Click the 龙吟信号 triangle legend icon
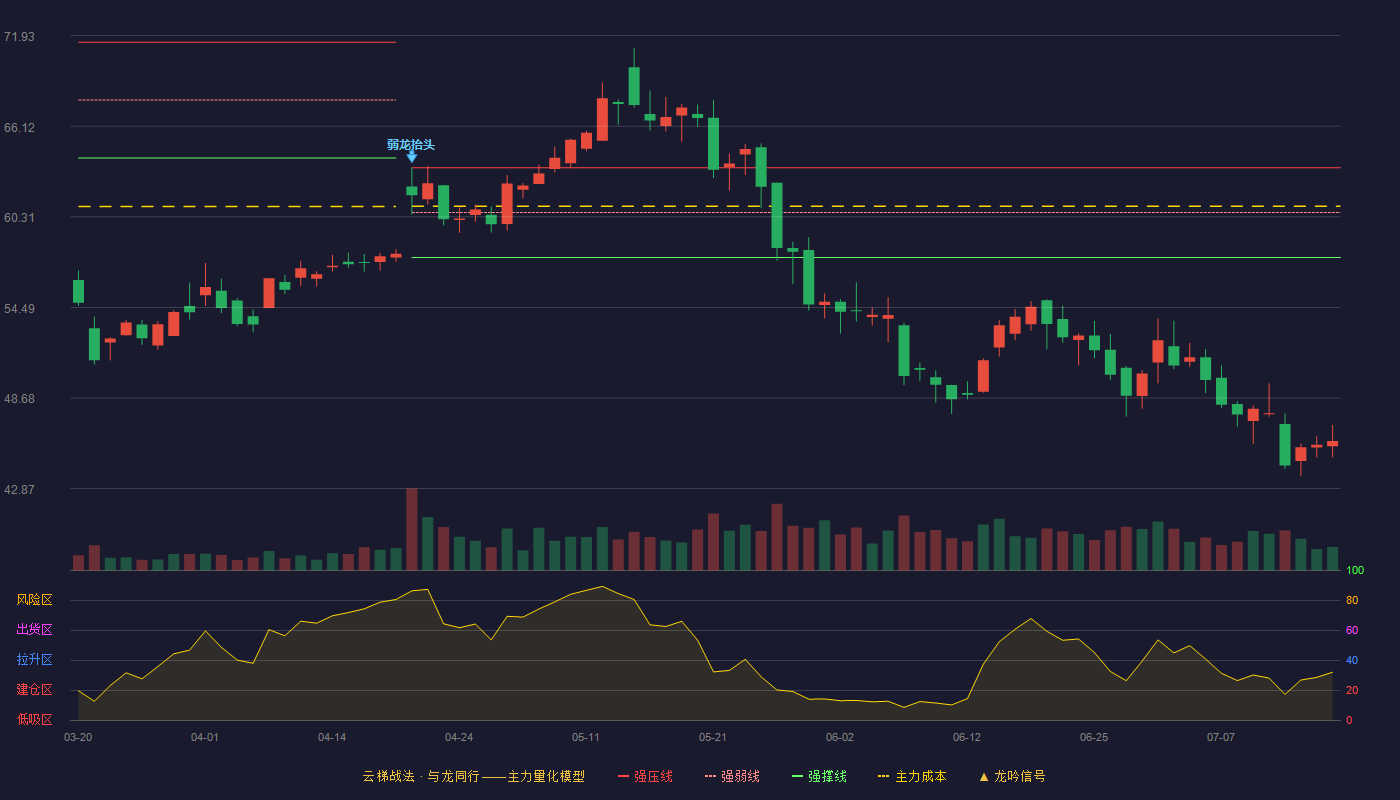 (x=984, y=776)
